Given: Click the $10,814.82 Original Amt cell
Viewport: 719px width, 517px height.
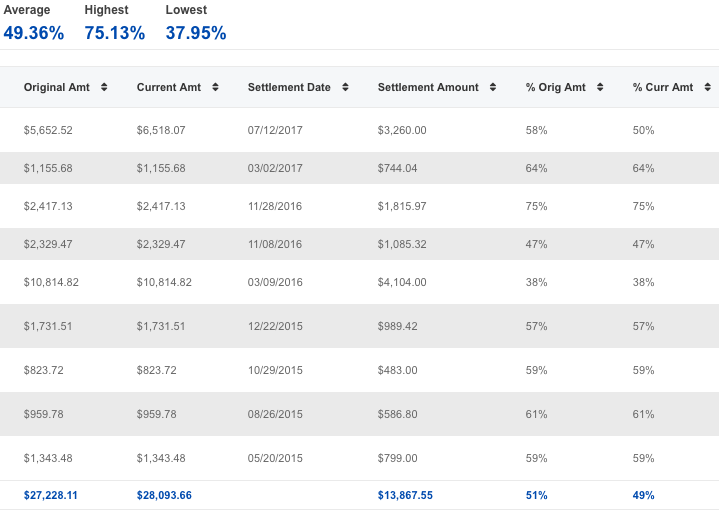Looking at the screenshot, I should [x=51, y=283].
